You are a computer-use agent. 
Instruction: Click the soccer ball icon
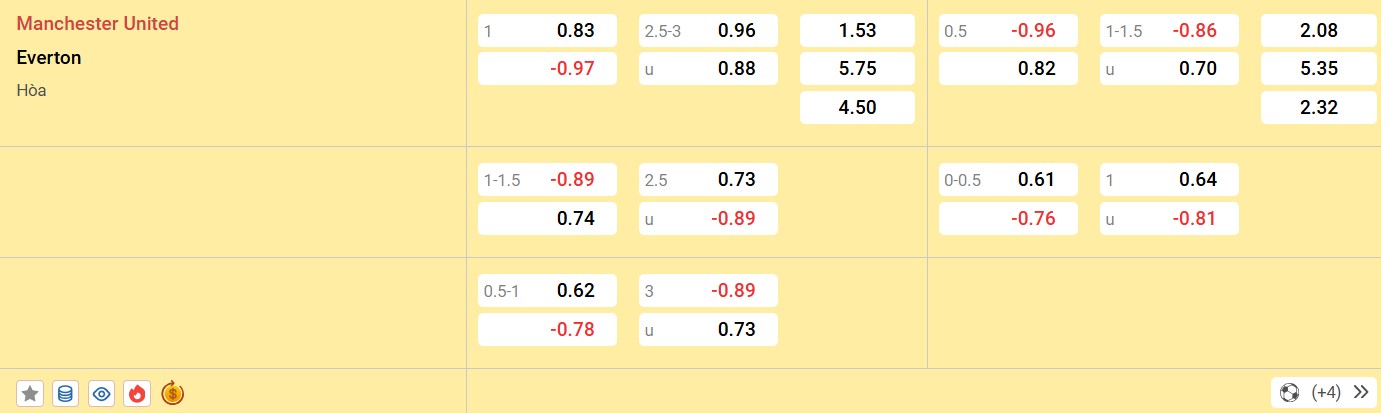[1290, 392]
